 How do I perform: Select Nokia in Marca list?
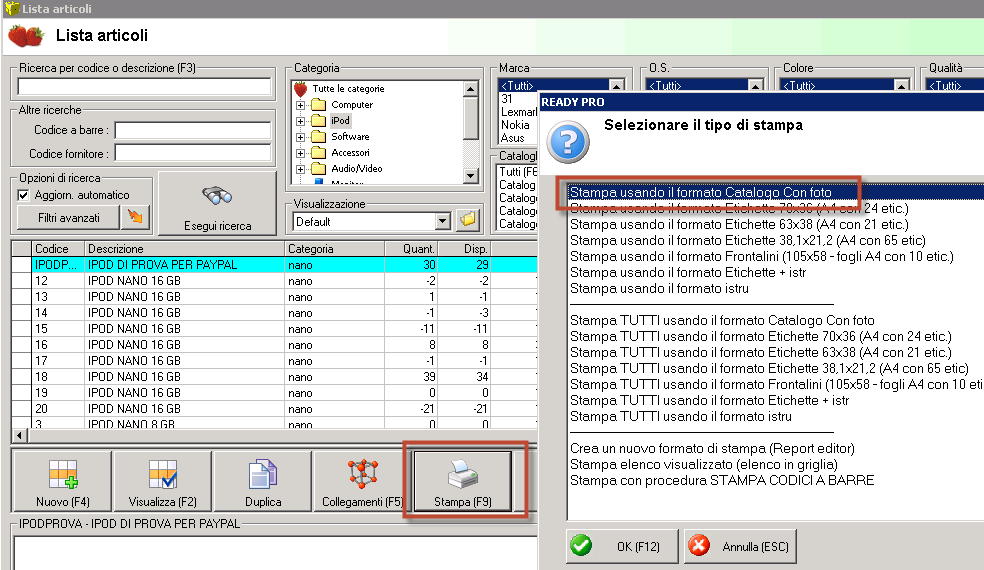(515, 125)
